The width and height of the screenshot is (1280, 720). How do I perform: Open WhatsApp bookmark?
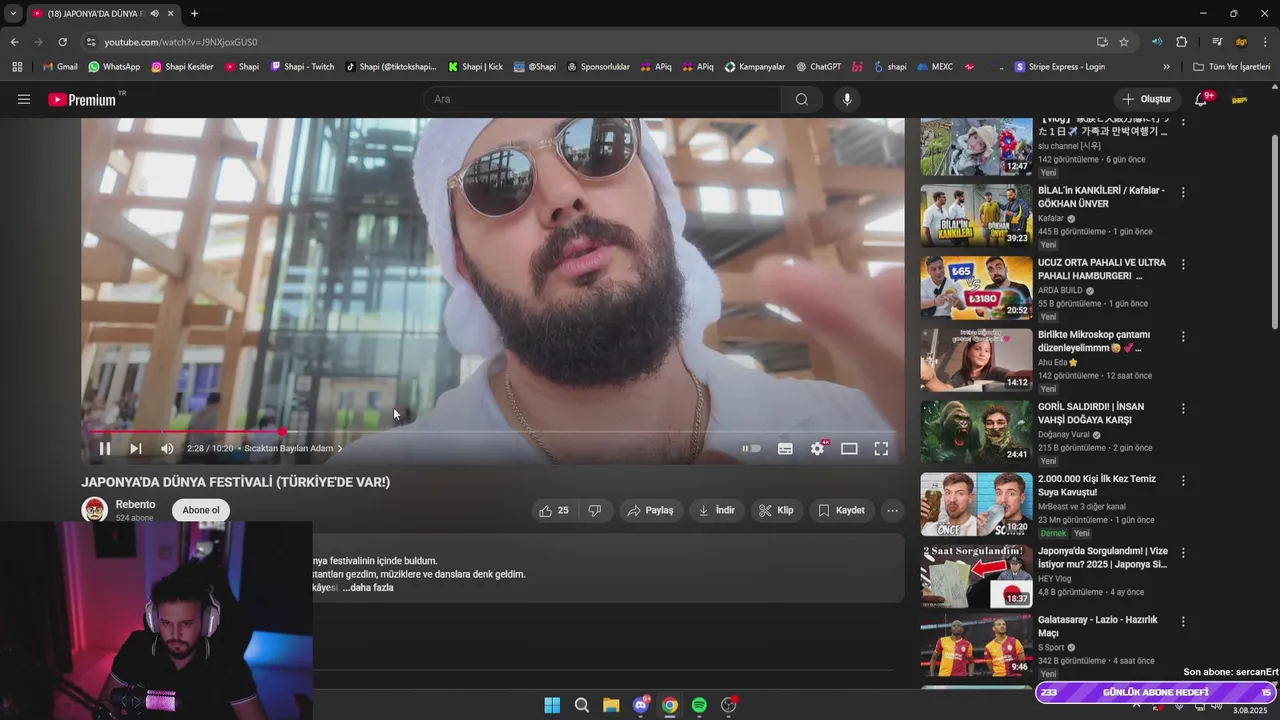(x=114, y=67)
